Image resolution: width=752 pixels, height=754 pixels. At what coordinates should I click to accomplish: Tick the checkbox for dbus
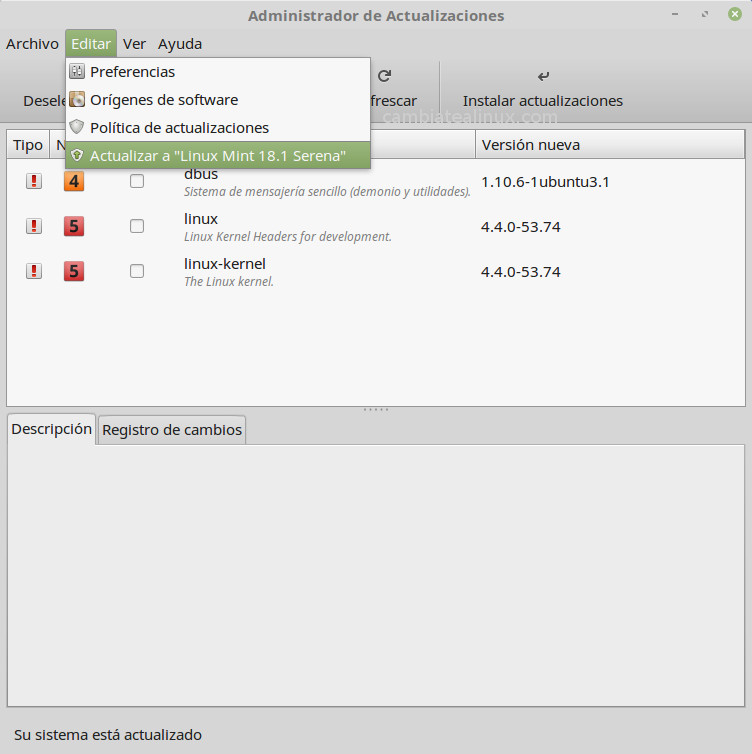click(137, 181)
